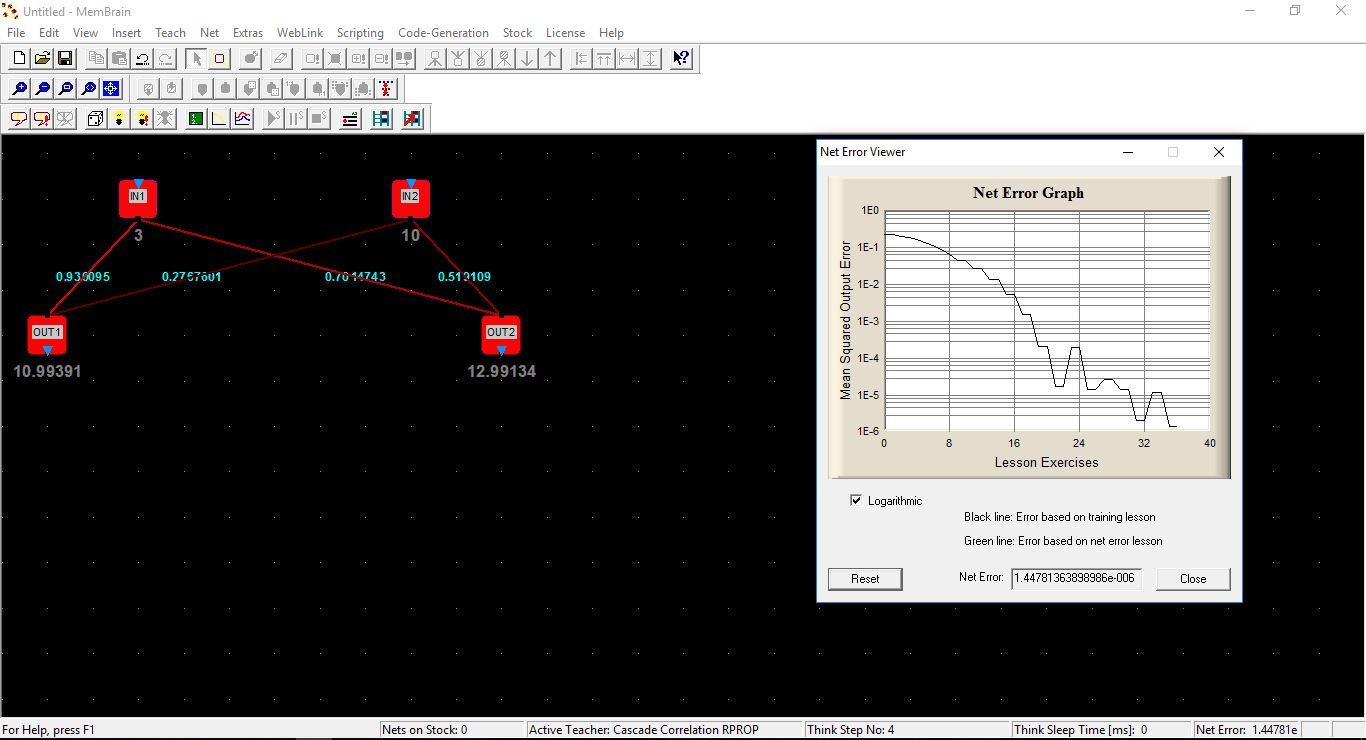Screen dimensions: 1366x740
Task: Save the net using floppy disk icon
Action: (x=65, y=59)
